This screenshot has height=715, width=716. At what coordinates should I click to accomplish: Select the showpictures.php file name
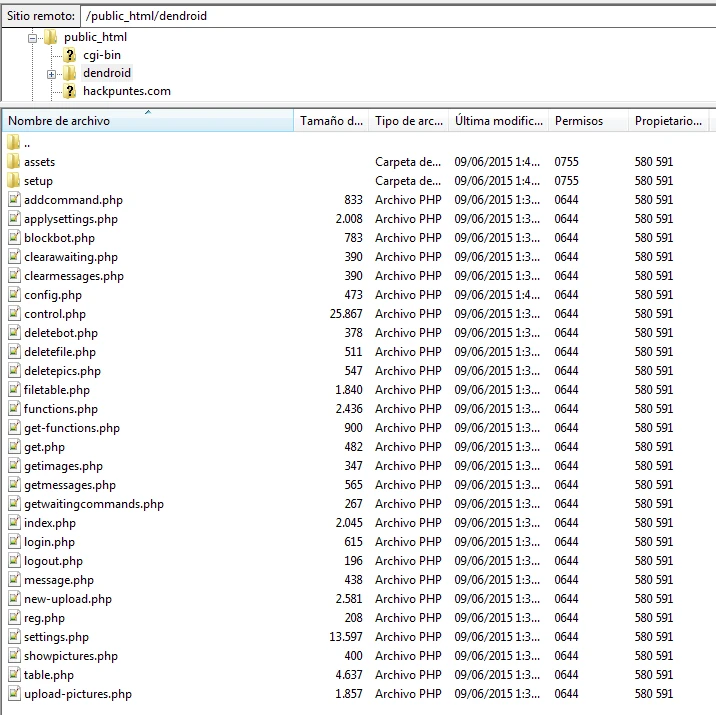coord(71,656)
